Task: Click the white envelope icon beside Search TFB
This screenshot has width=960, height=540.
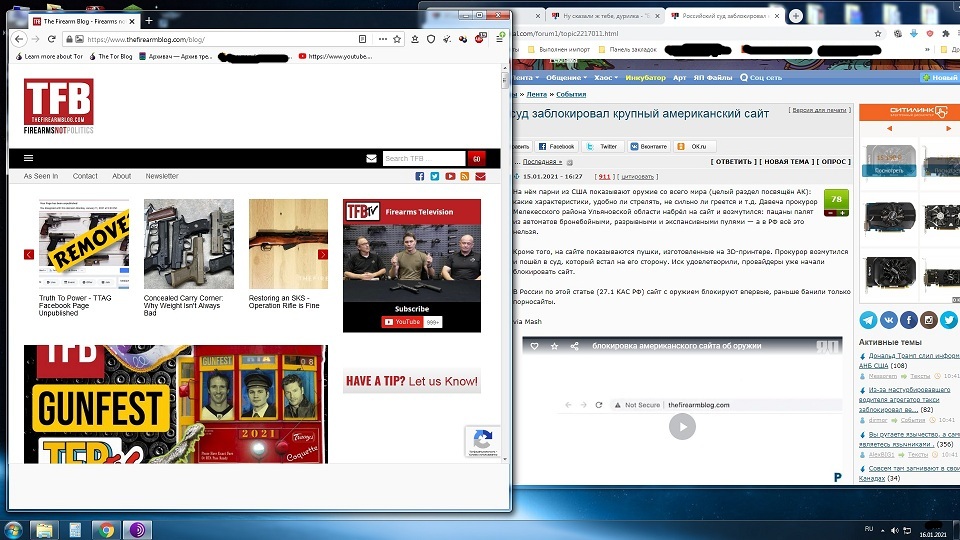Action: pos(371,159)
